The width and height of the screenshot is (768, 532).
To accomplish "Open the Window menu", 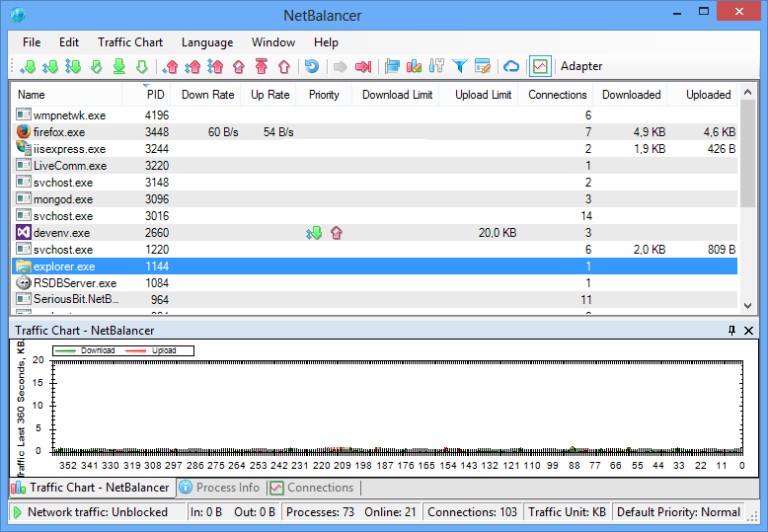I will pyautogui.click(x=273, y=43).
